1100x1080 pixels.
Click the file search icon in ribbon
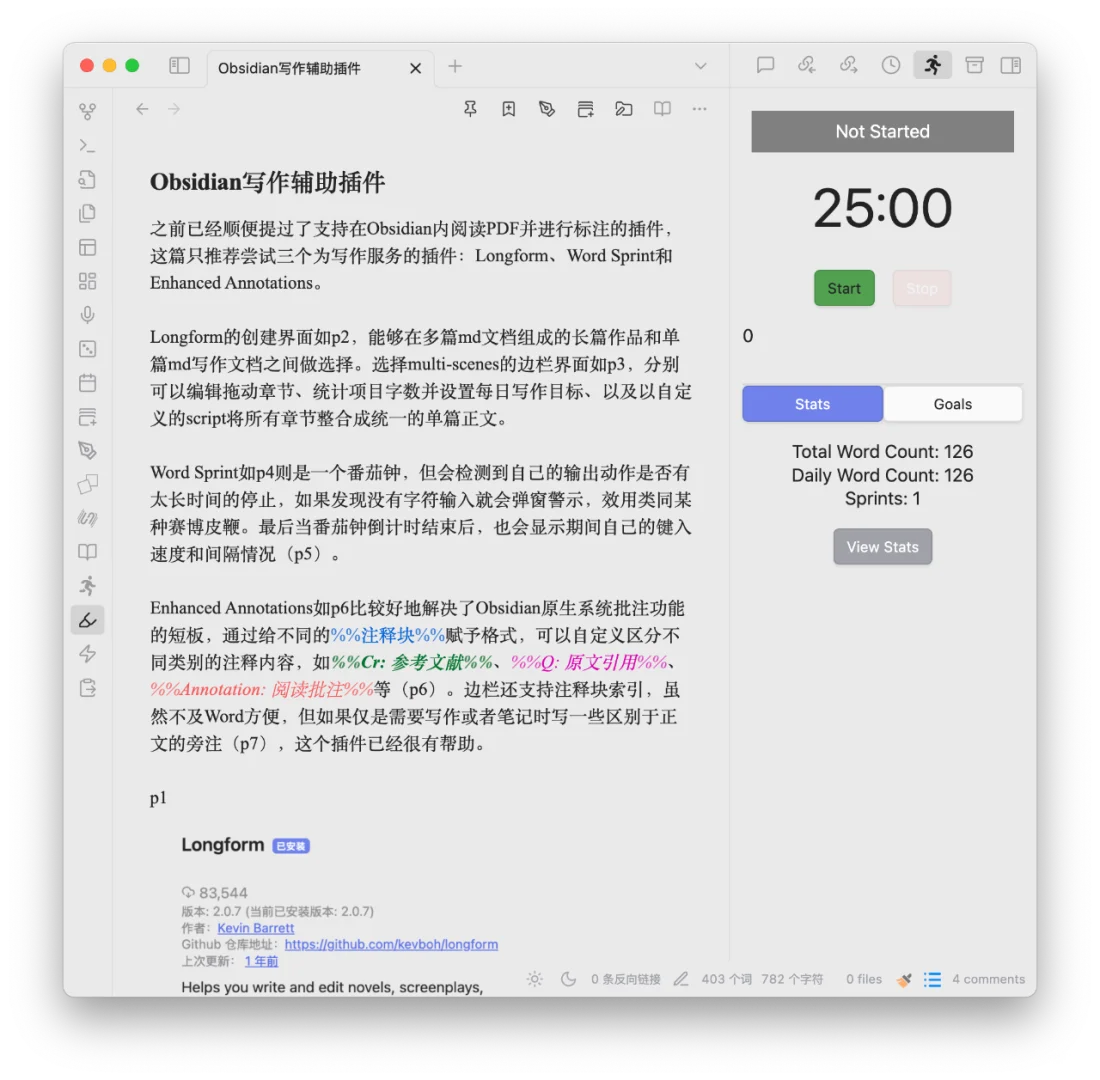(88, 180)
